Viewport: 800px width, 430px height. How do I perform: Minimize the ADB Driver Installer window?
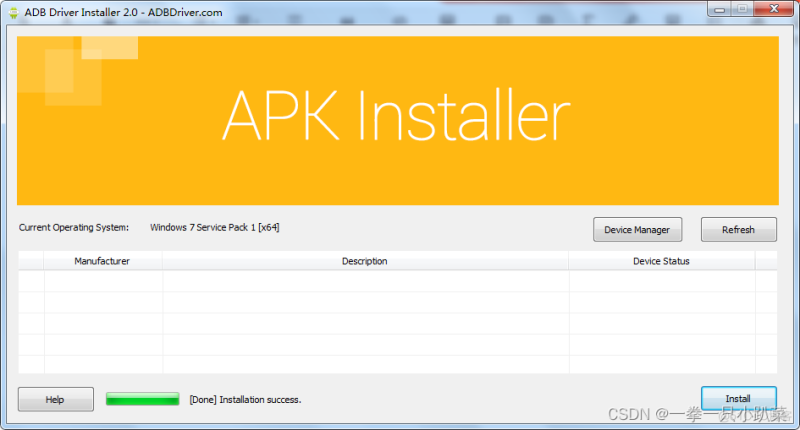(x=719, y=9)
